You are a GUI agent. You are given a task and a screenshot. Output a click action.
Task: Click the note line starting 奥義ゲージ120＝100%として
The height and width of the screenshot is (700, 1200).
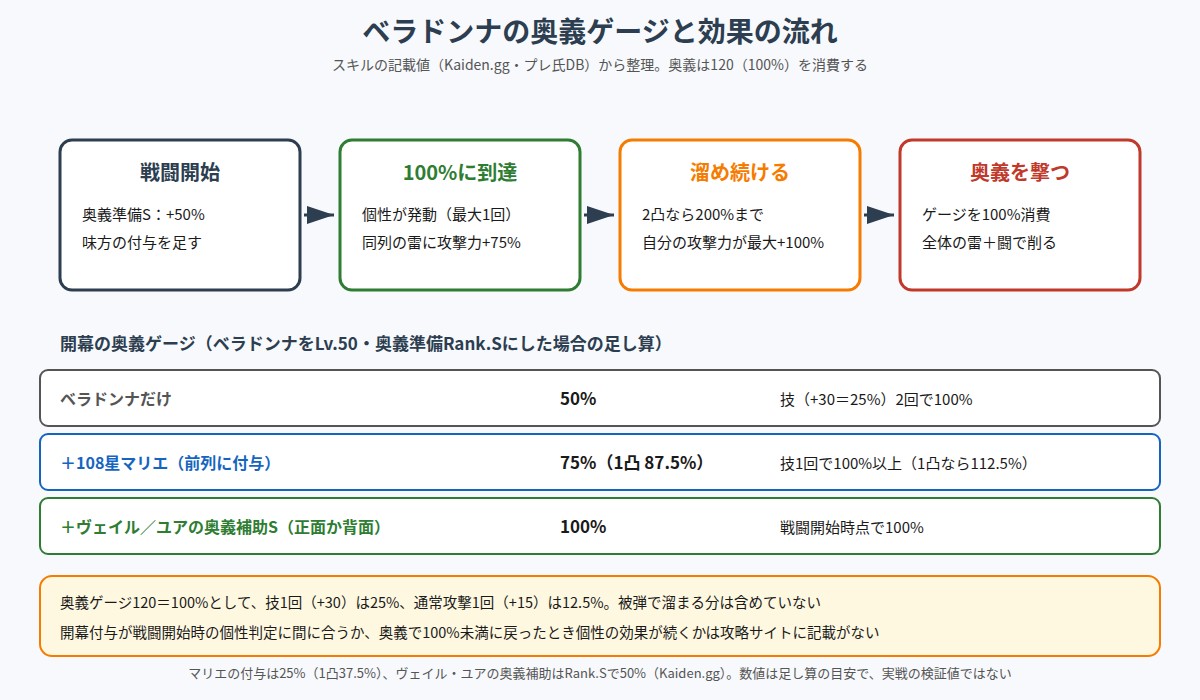pos(440,603)
